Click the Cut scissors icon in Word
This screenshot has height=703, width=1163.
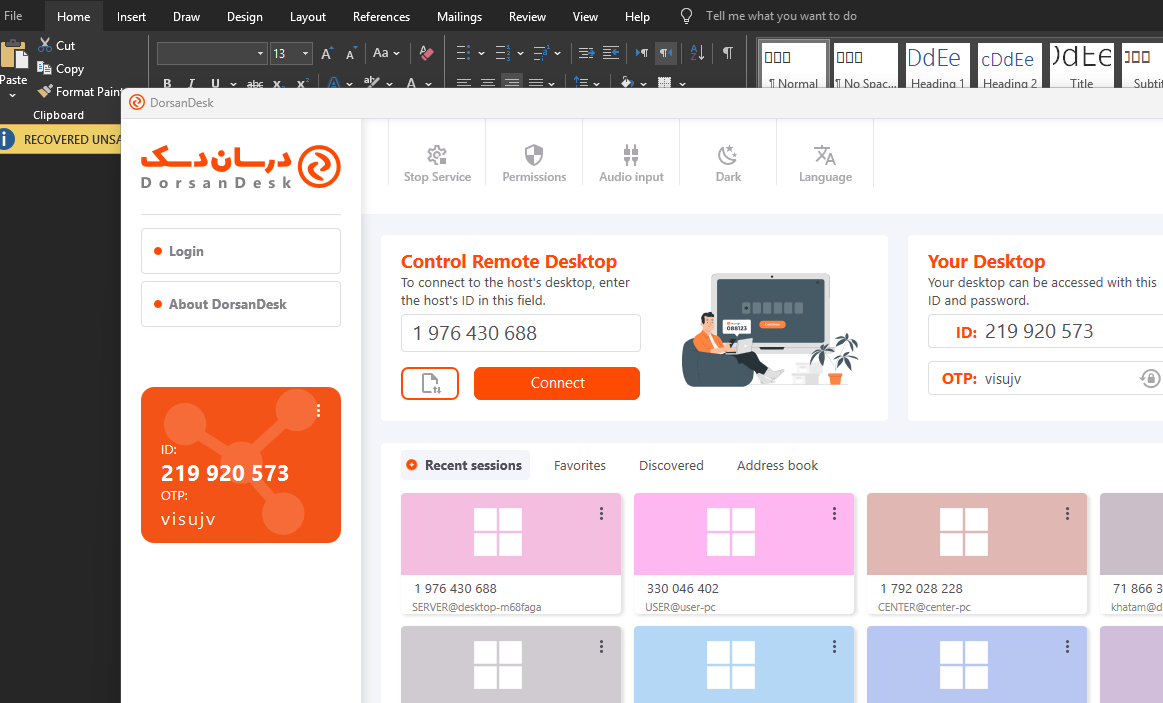(45, 45)
